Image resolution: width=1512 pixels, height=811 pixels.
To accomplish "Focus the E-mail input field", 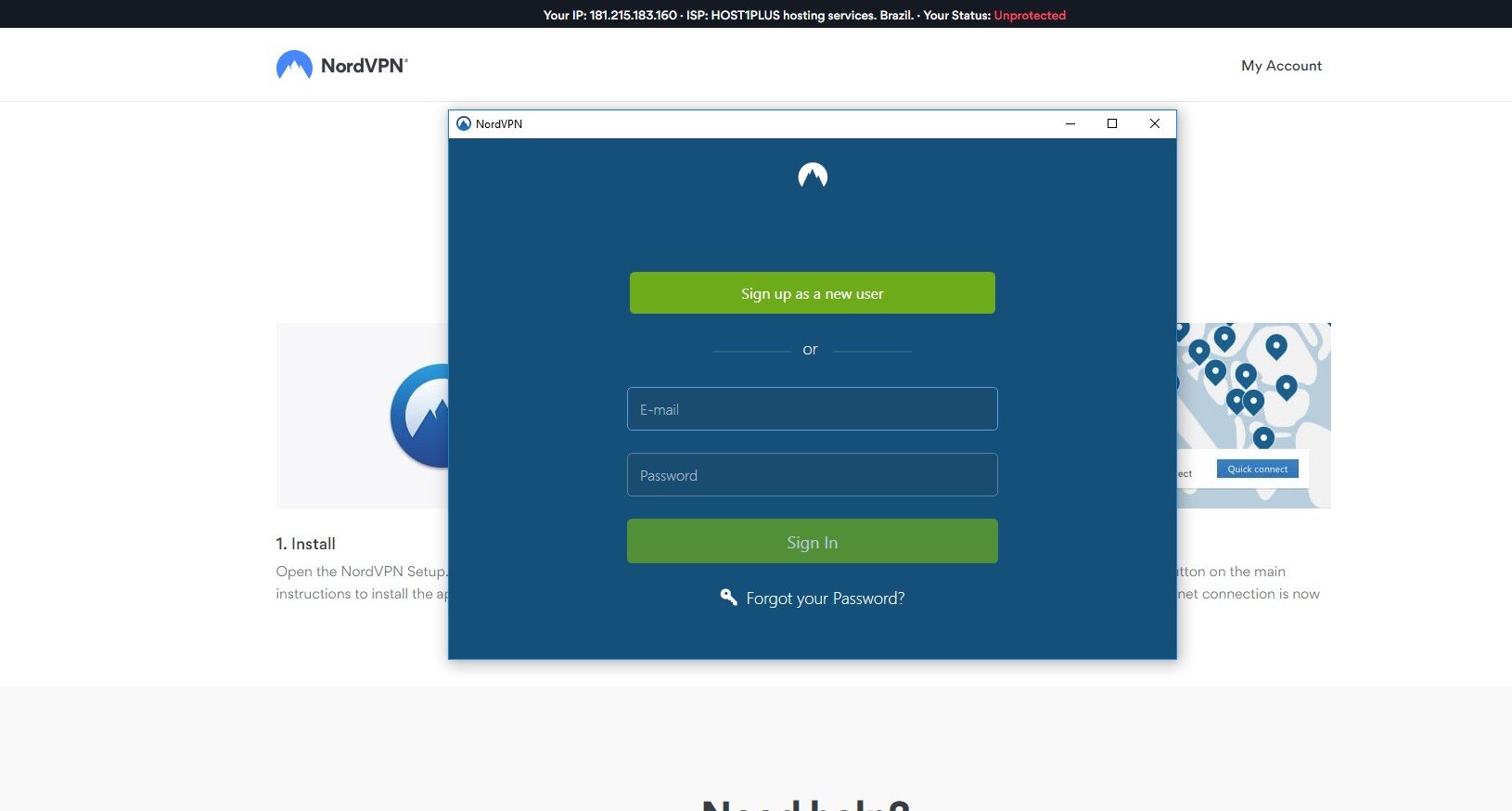I will coord(813,409).
